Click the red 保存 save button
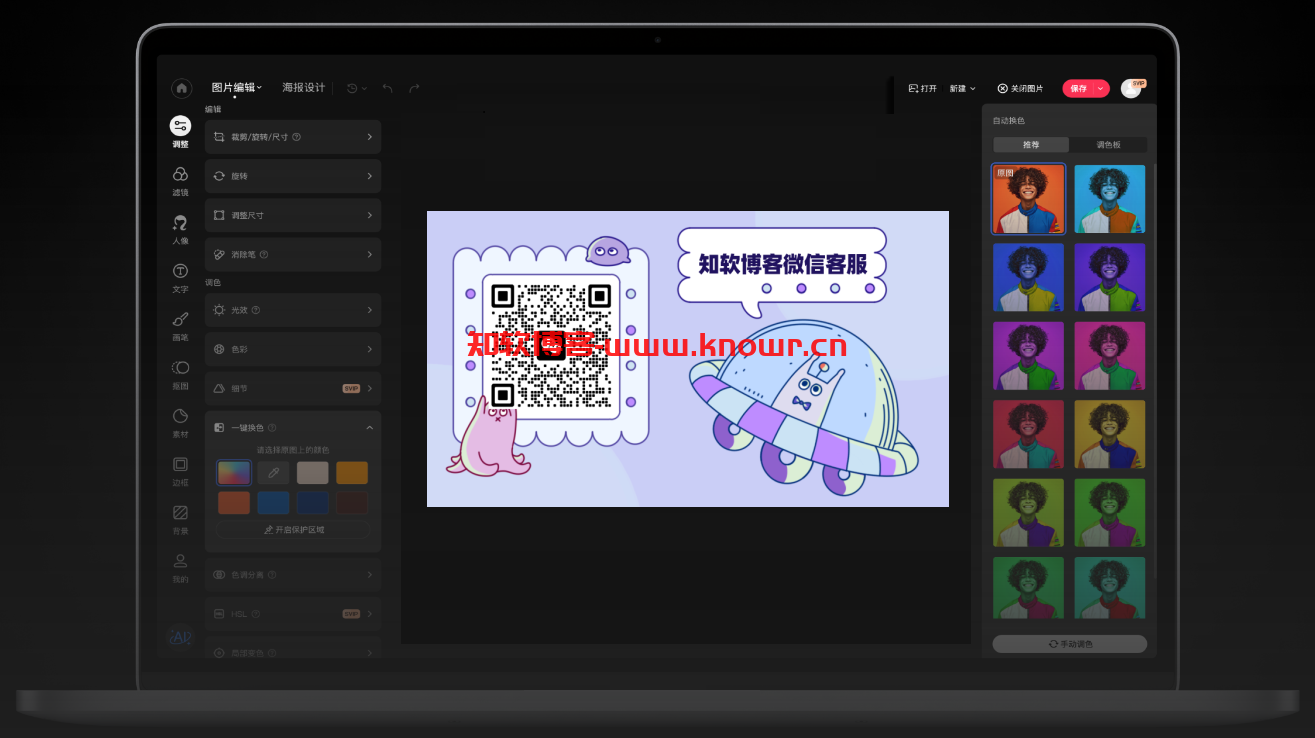Viewport: 1315px width, 738px height. [1079, 88]
